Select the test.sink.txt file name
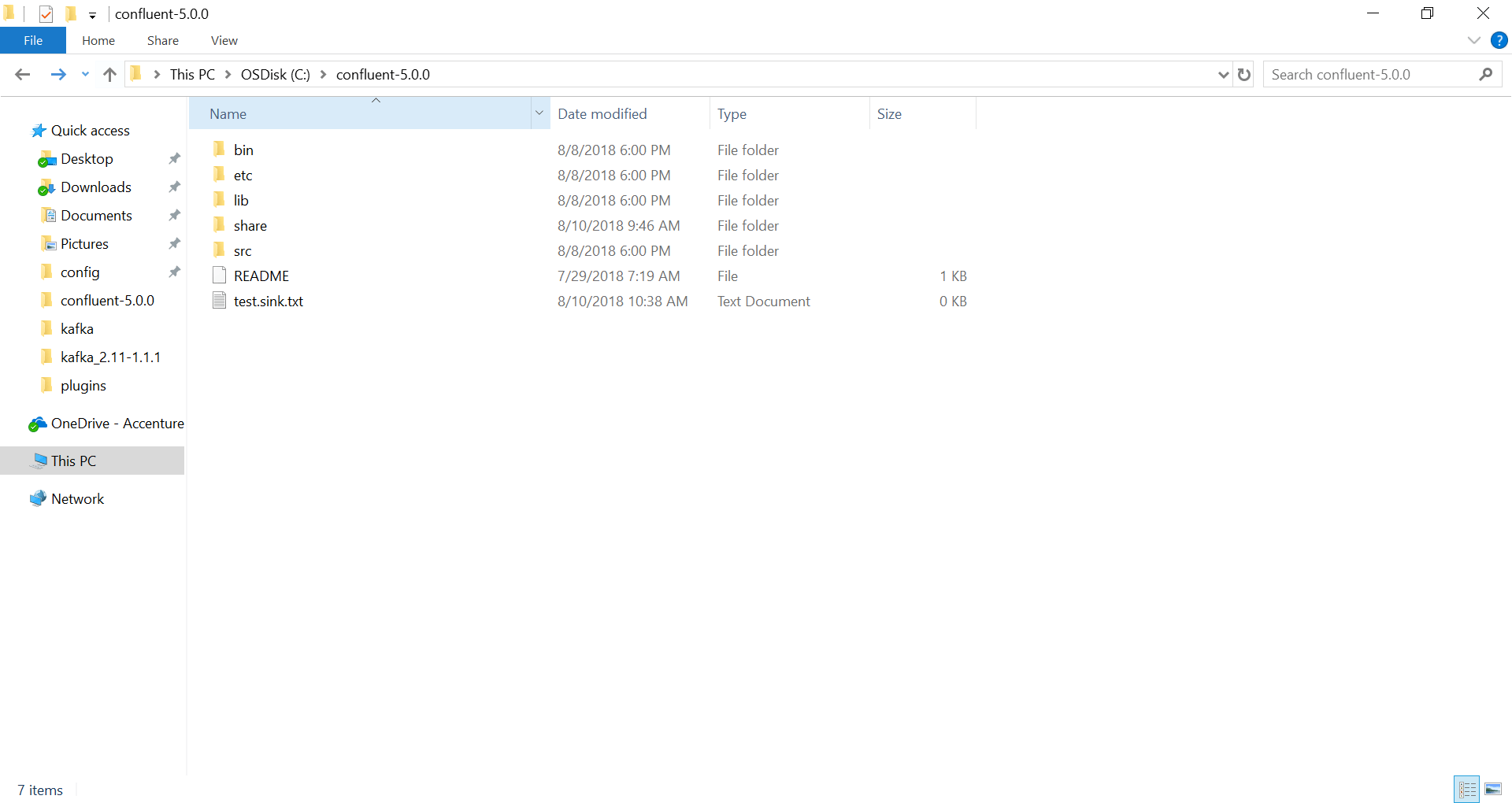The width and height of the screenshot is (1512, 803). click(269, 302)
